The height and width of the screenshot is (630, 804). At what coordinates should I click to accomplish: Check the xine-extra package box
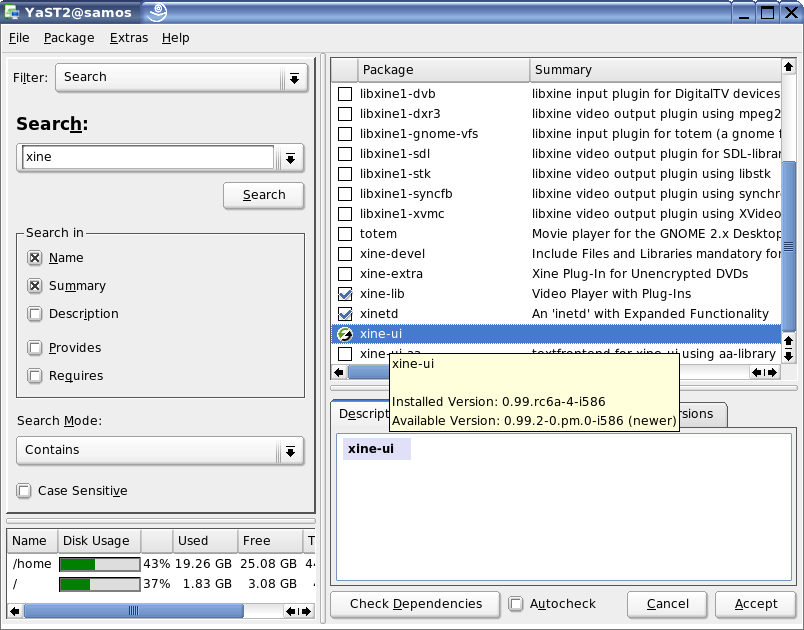tap(345, 274)
